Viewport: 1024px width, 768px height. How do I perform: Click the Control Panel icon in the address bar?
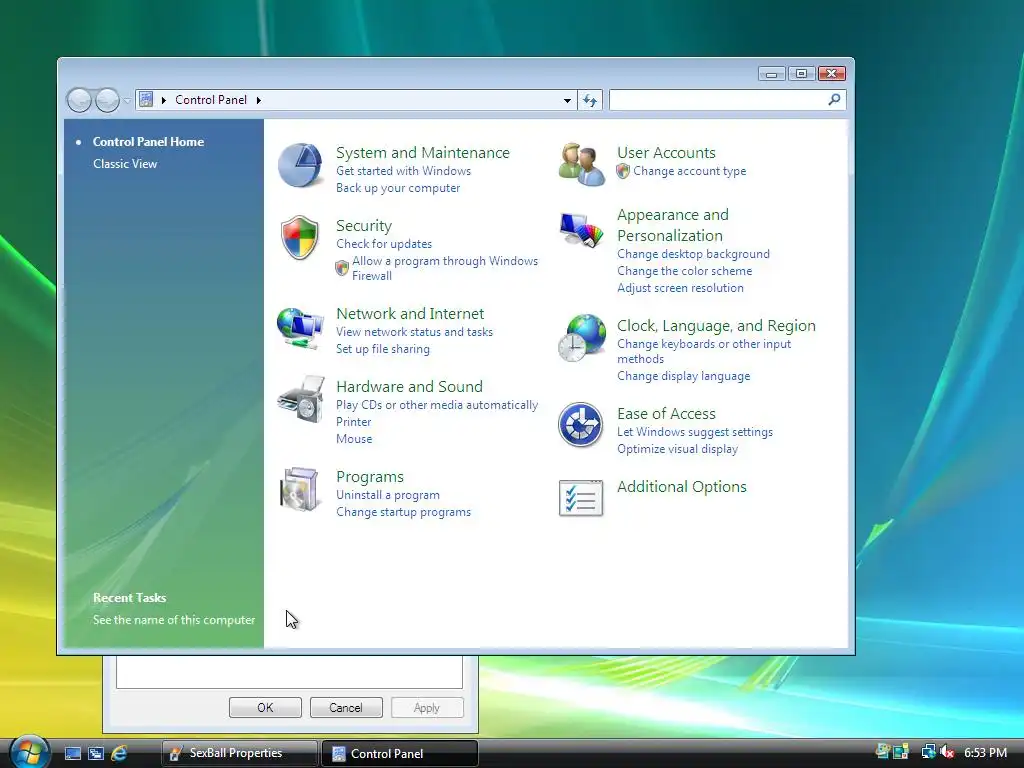click(x=146, y=99)
